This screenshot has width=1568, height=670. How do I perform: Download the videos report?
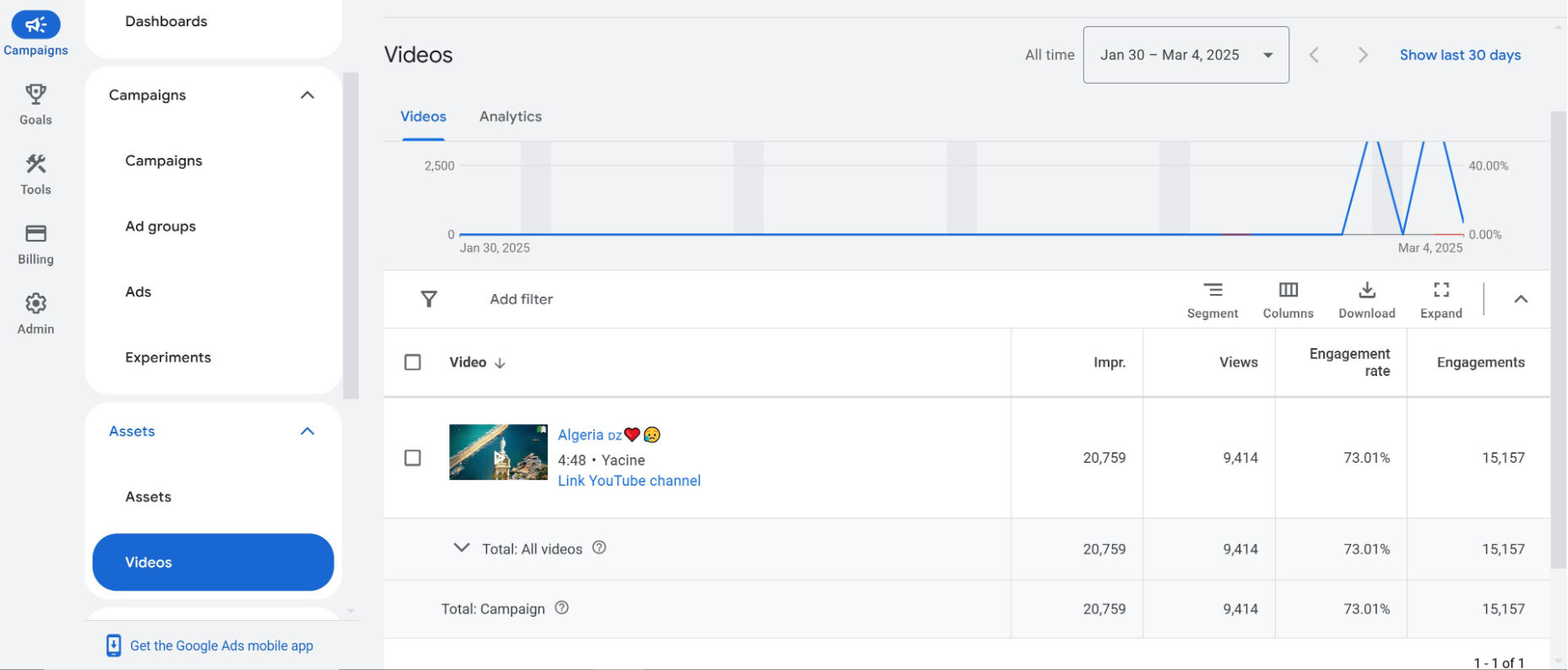(x=1366, y=291)
